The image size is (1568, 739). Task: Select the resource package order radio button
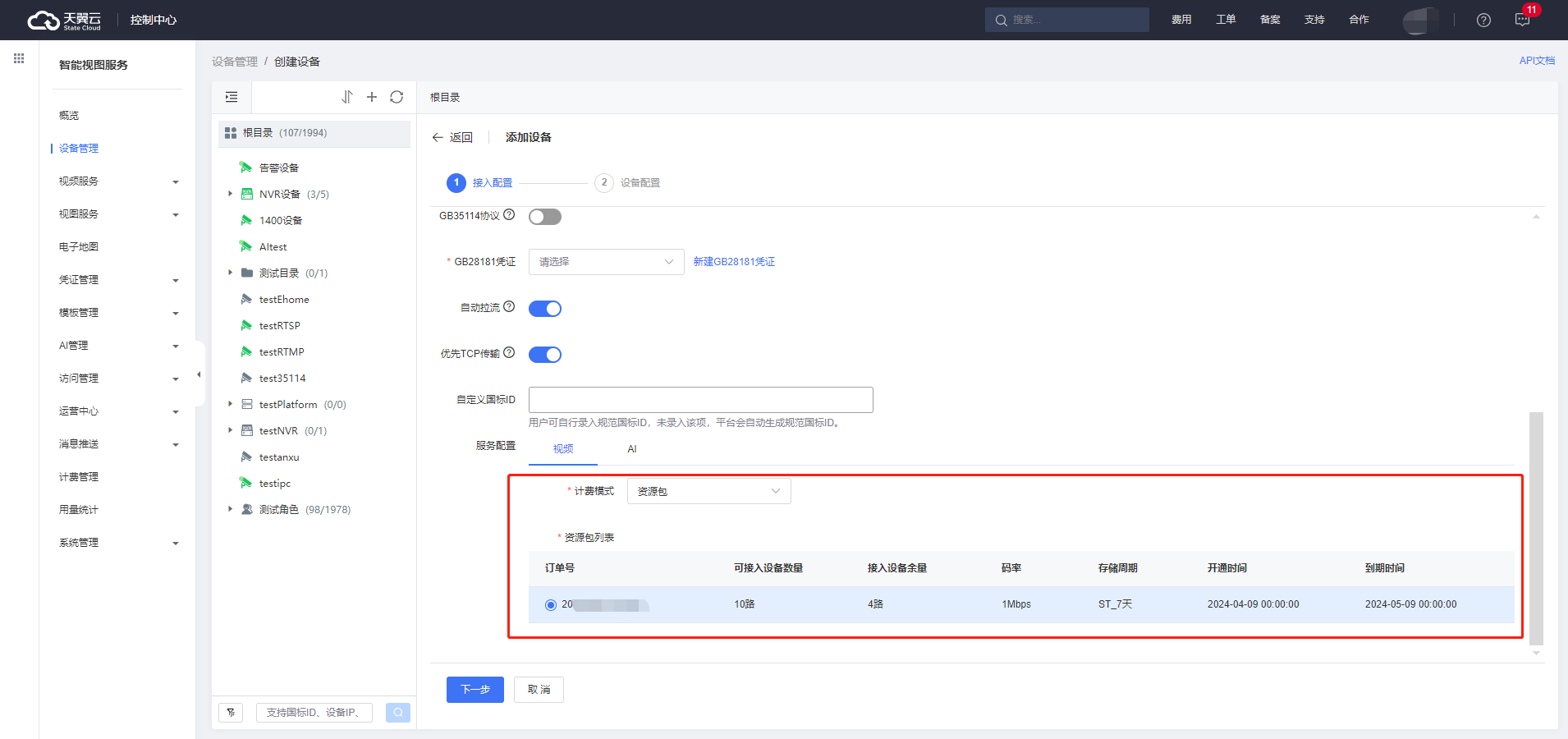coord(551,605)
